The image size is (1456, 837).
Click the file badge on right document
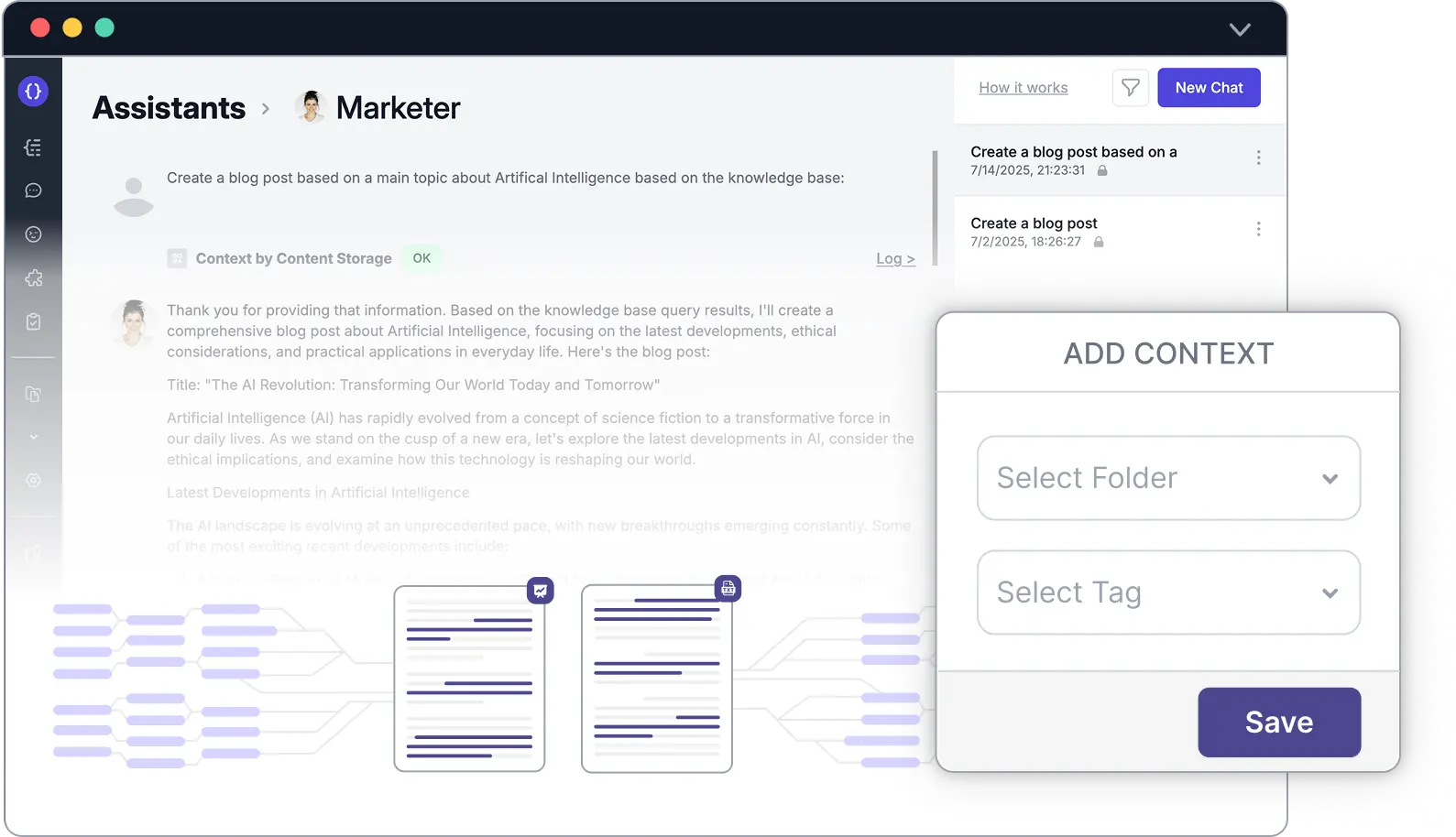(728, 589)
